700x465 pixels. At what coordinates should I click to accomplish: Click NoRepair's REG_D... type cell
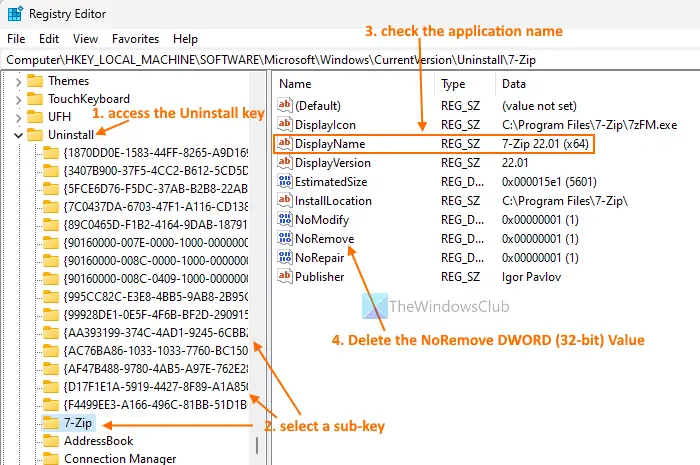point(462,257)
